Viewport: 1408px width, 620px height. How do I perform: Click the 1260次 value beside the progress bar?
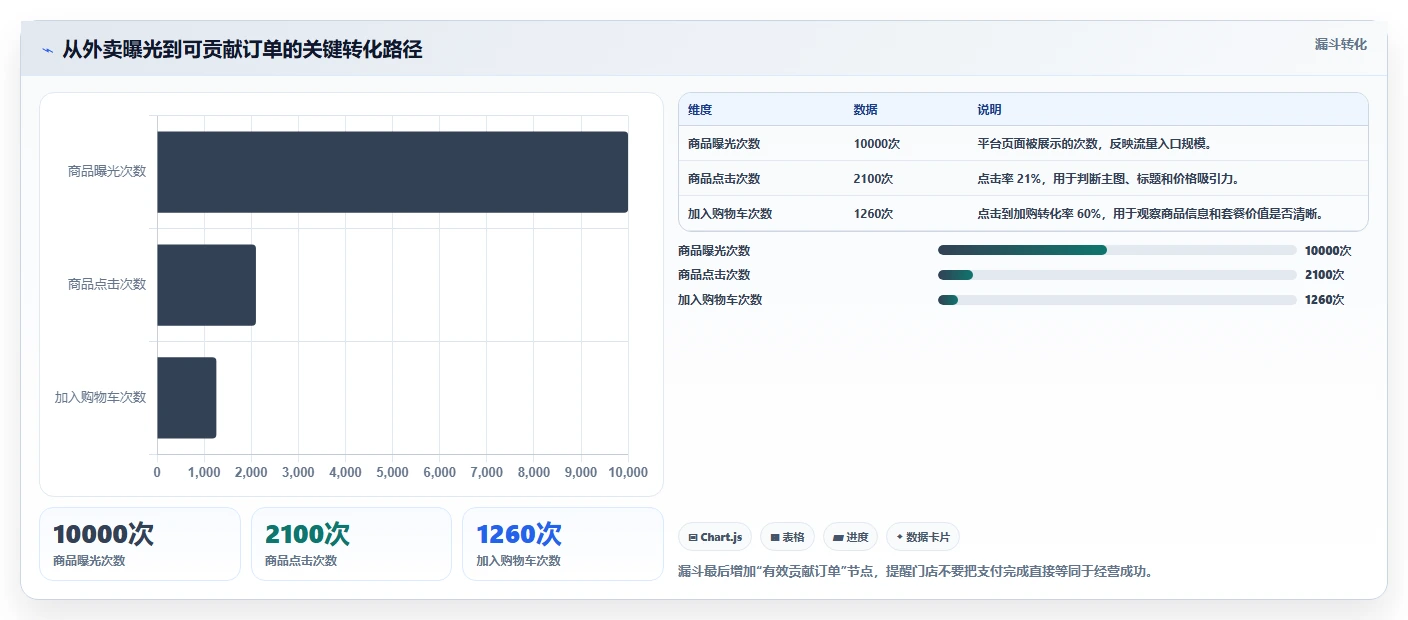tap(1325, 300)
